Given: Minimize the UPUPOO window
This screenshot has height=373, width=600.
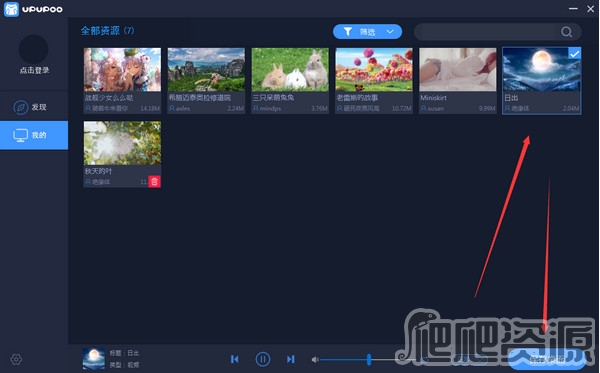Looking at the screenshot, I should [573, 8].
